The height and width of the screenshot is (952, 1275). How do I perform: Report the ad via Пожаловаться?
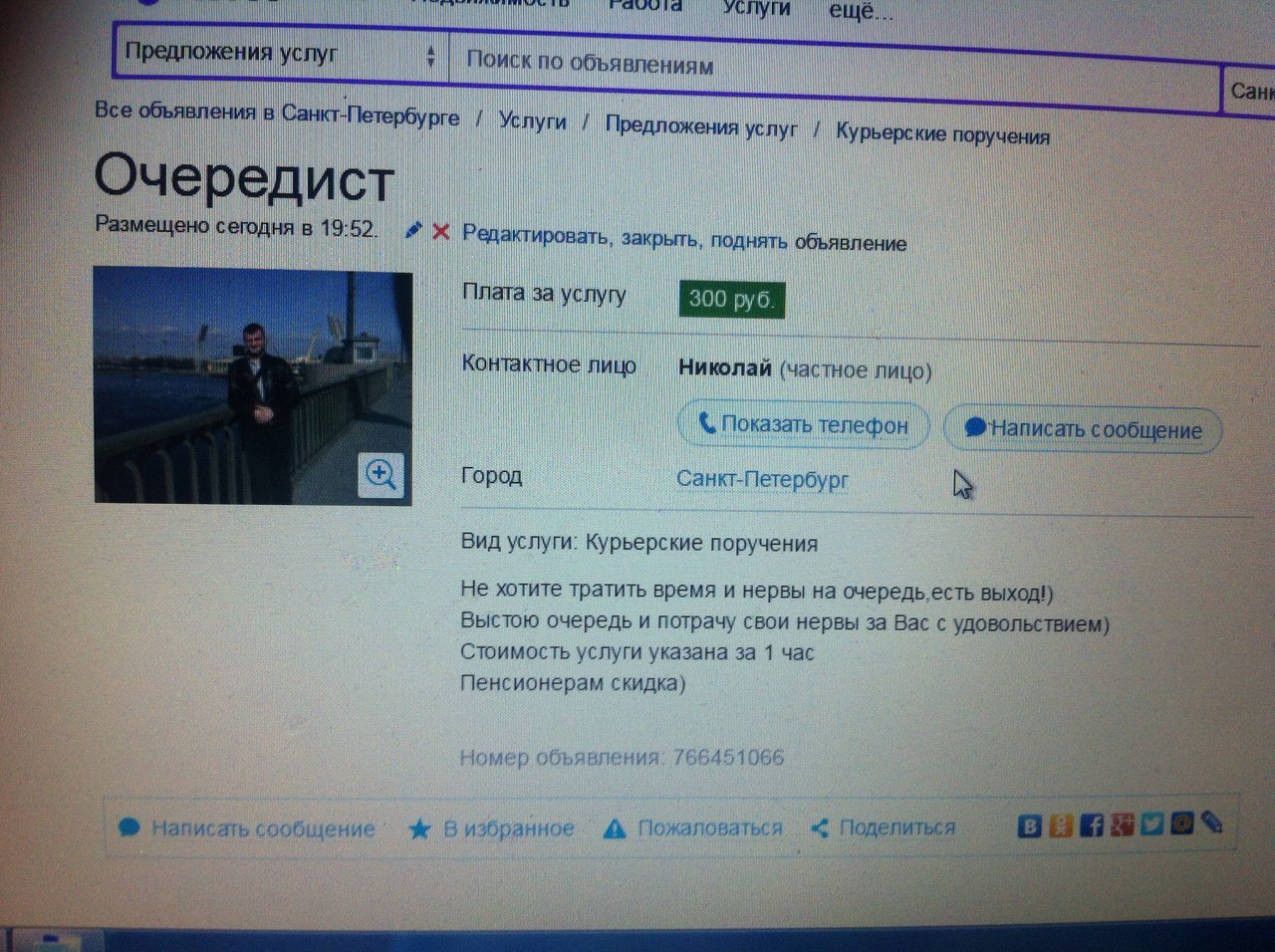[x=709, y=828]
